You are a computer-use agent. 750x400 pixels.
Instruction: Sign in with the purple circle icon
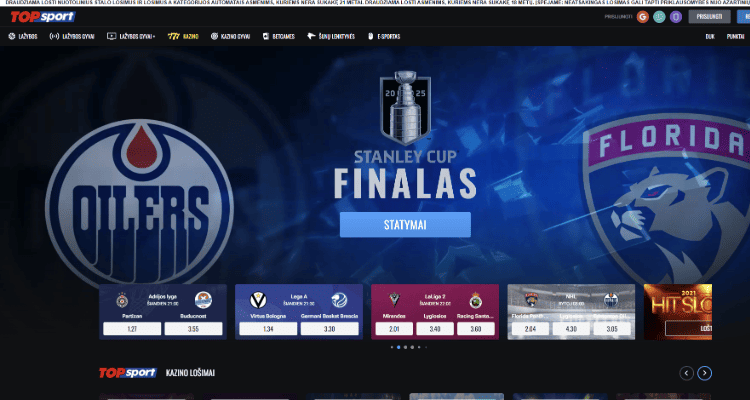pos(675,17)
